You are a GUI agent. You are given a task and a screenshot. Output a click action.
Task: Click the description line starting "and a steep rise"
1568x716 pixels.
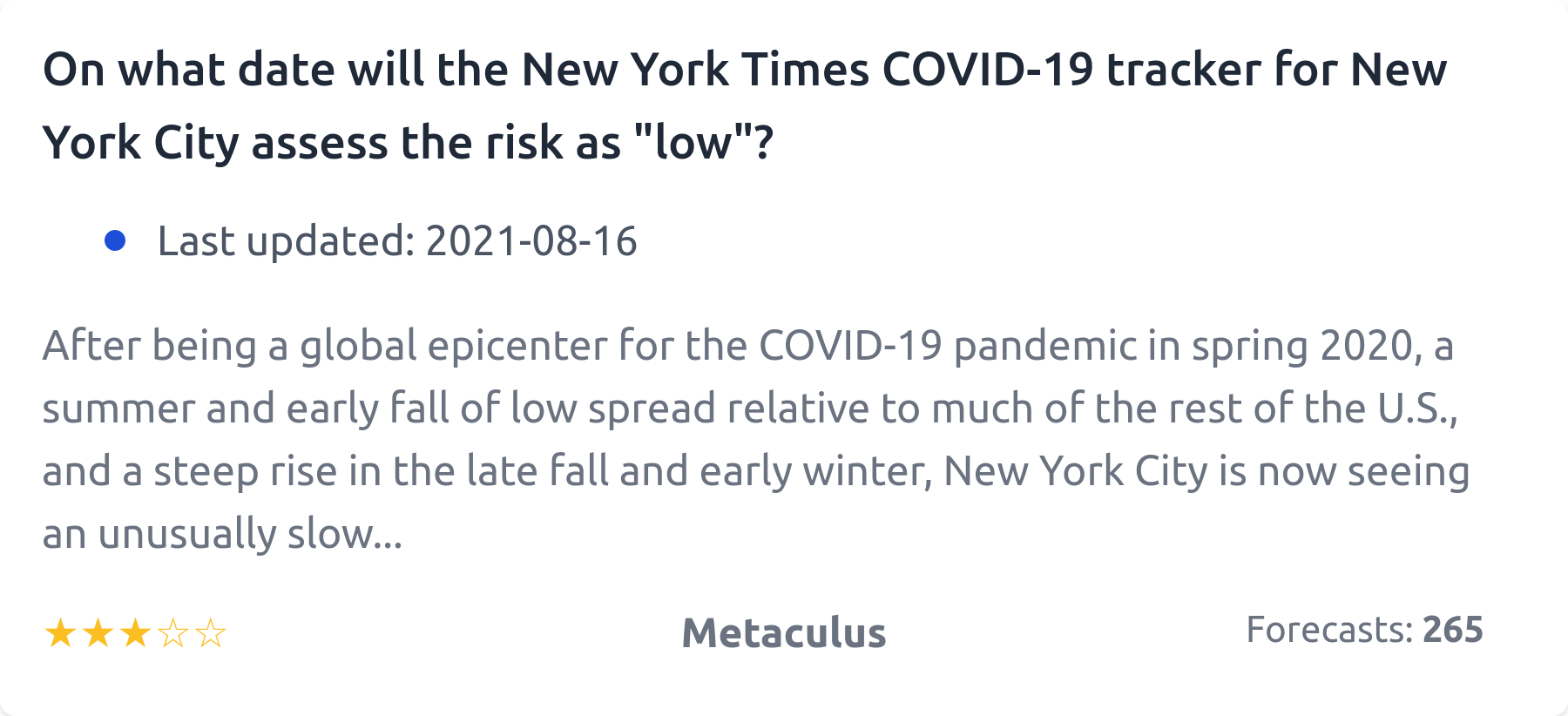click(755, 471)
